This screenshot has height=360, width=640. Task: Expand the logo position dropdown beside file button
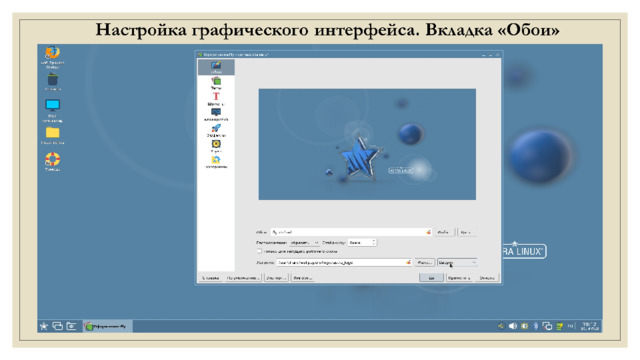click(457, 262)
